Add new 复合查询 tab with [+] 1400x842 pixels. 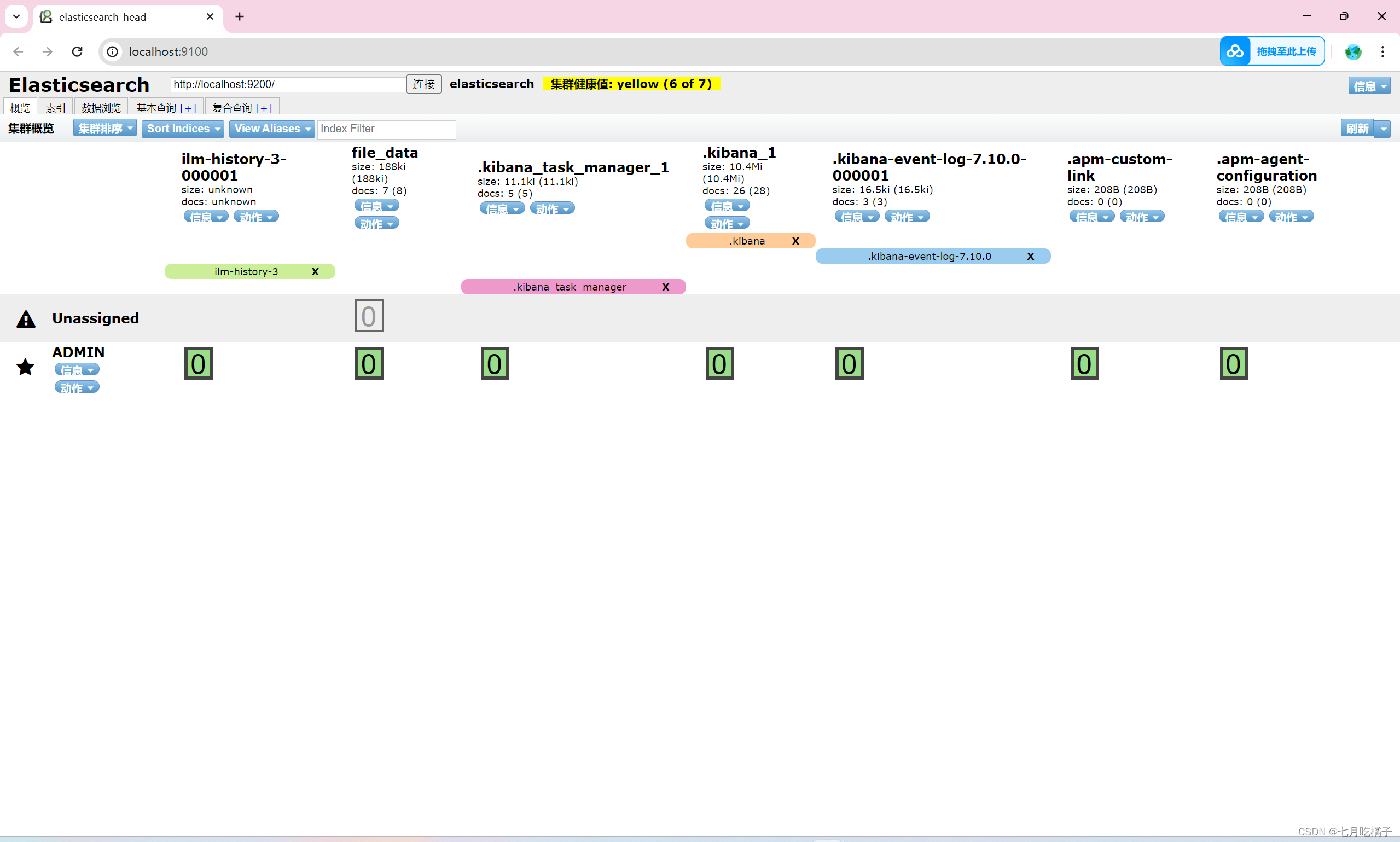(x=264, y=108)
